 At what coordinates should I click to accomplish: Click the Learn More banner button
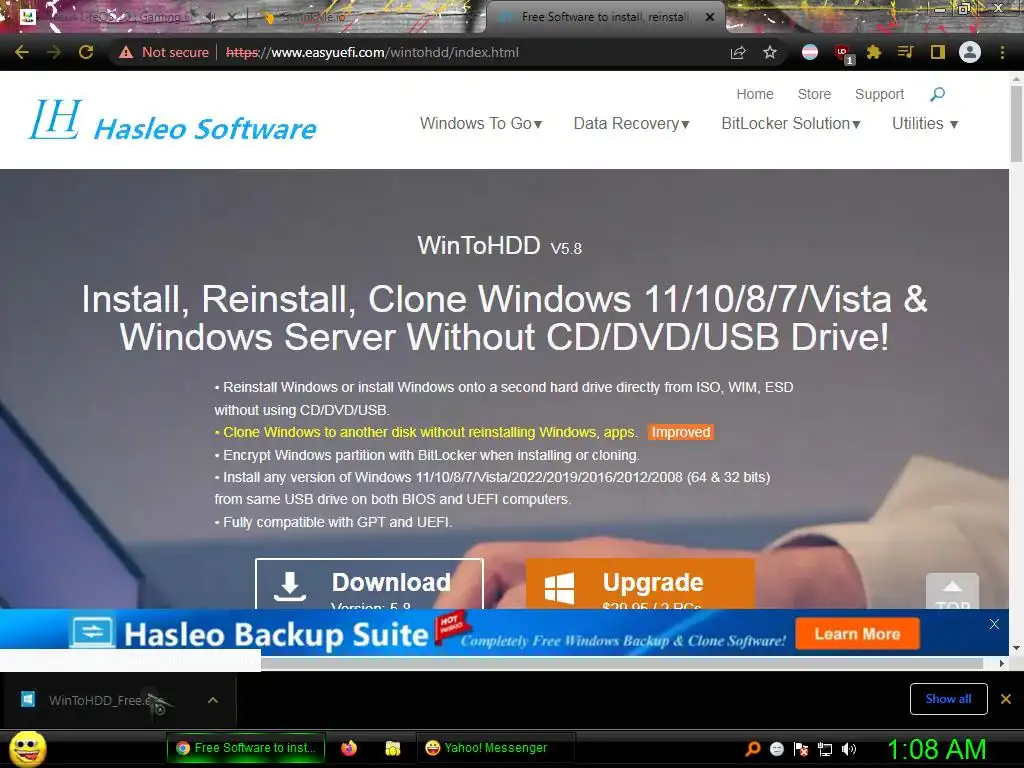[857, 633]
